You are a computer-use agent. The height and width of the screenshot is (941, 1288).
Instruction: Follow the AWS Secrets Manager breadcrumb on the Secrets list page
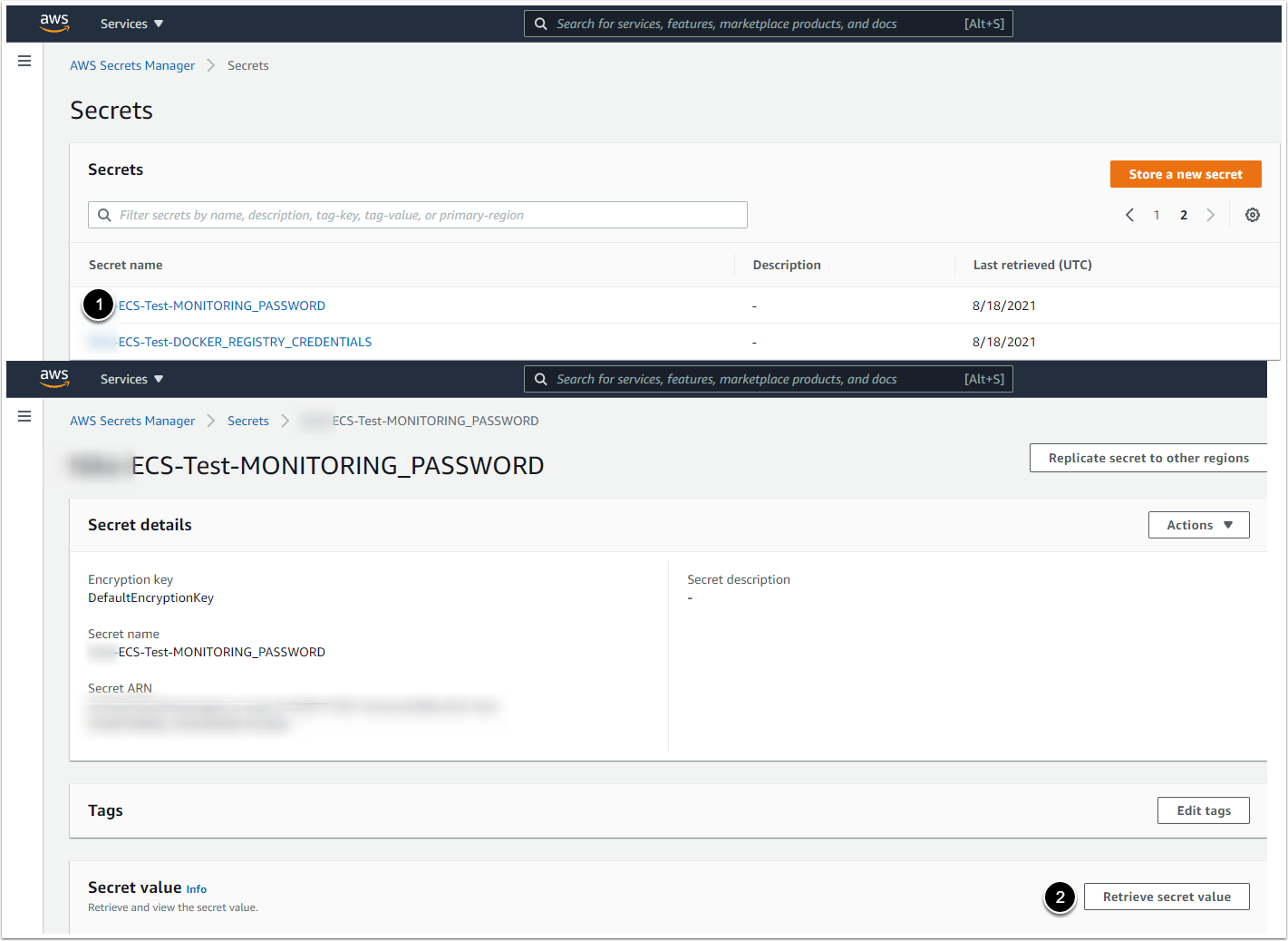[132, 65]
